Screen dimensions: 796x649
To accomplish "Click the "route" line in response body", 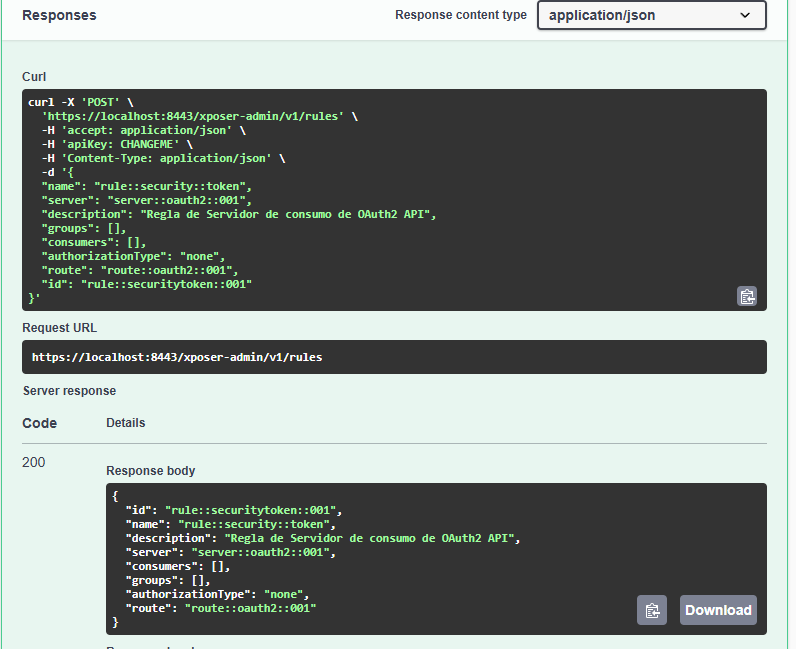I will (x=221, y=608).
